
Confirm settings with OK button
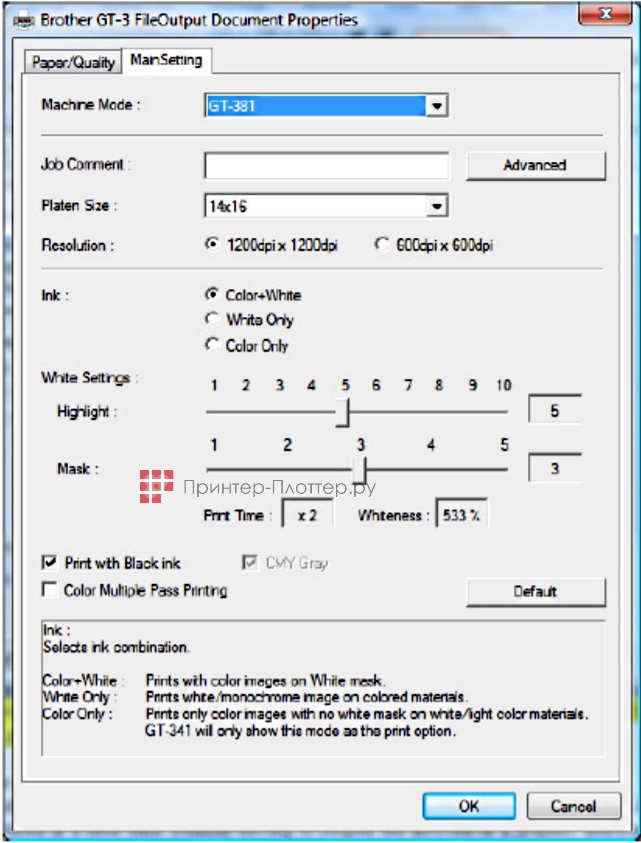point(468,806)
